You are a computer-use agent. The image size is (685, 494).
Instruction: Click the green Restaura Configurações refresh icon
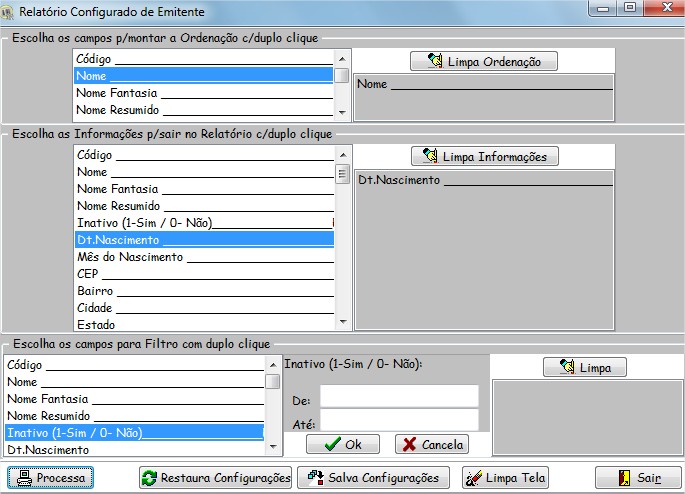149,478
